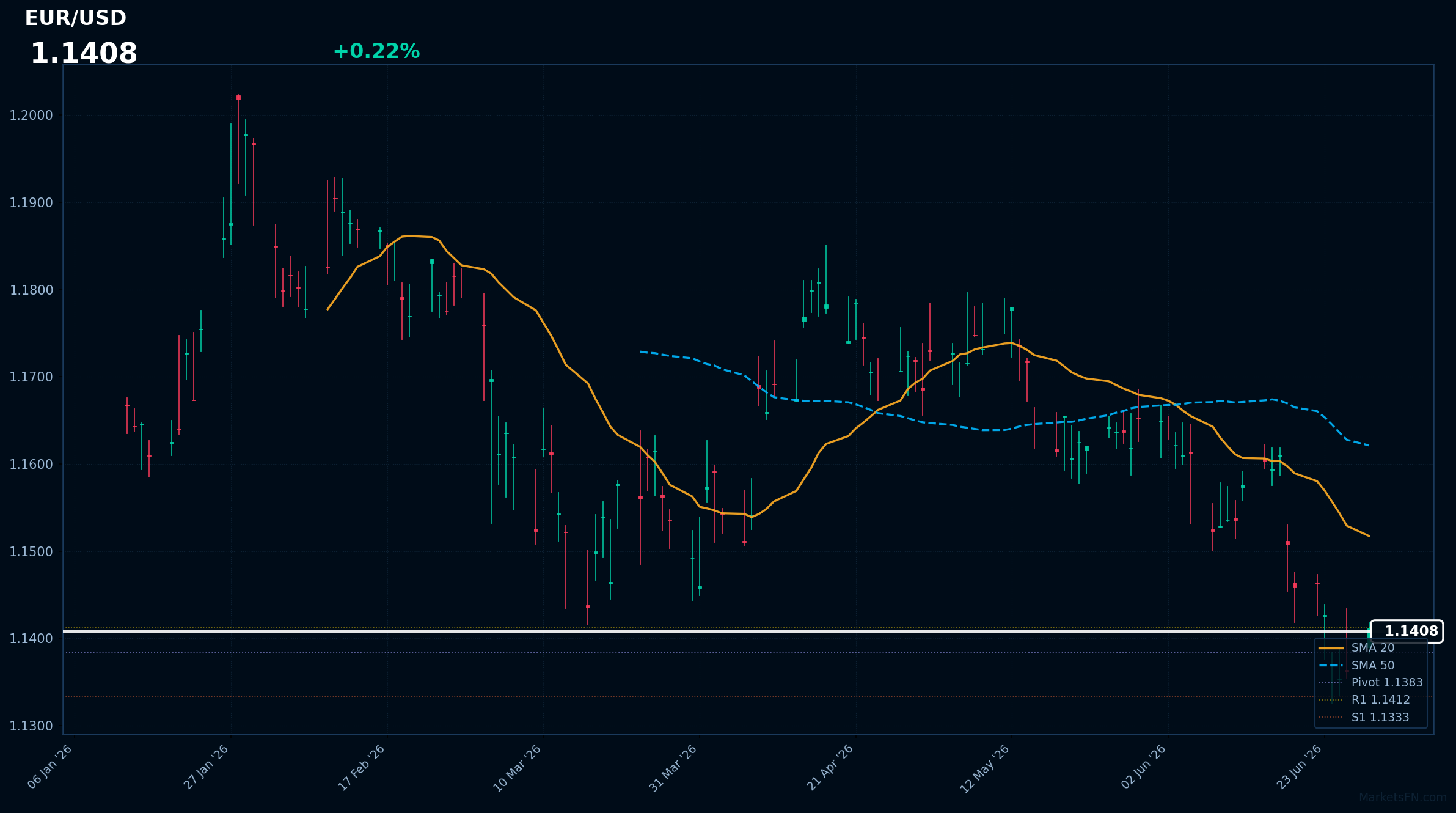
Task: Click the 1.1400 y-axis label
Action: tap(31, 639)
